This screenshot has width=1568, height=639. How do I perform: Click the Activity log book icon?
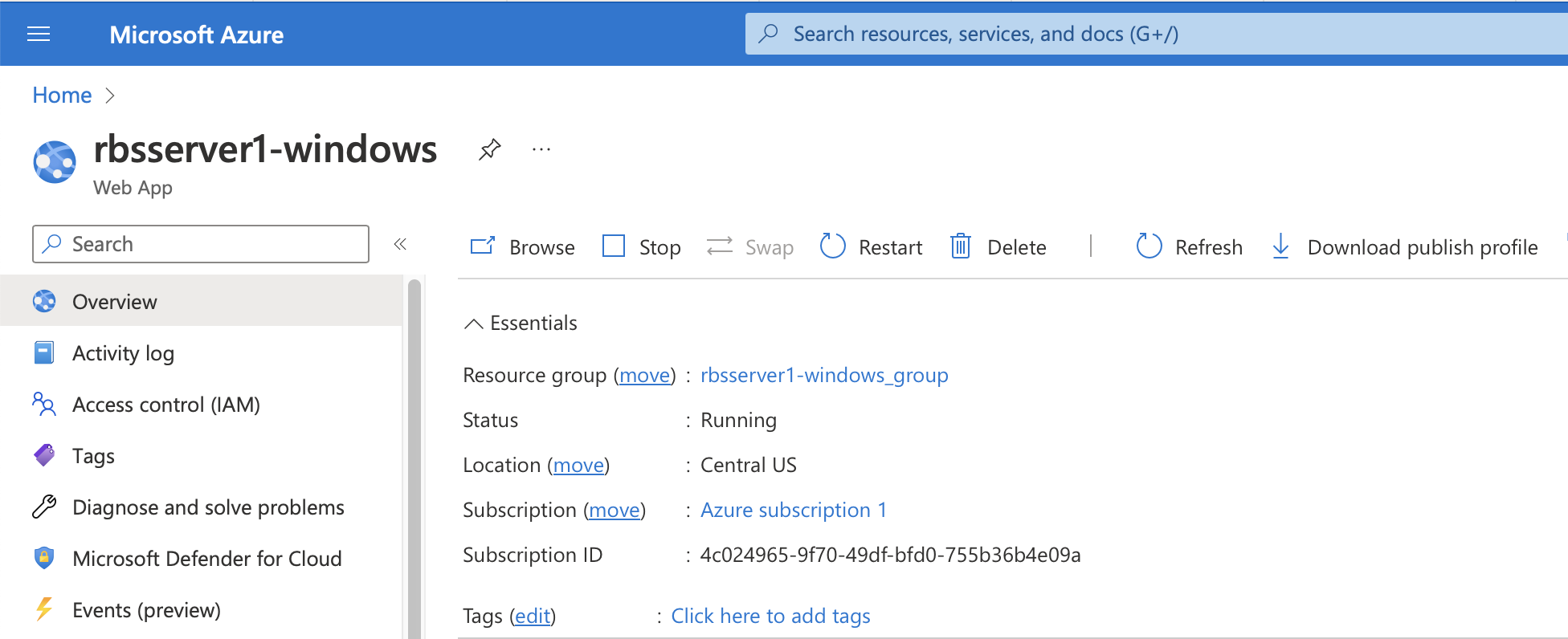[x=44, y=352]
